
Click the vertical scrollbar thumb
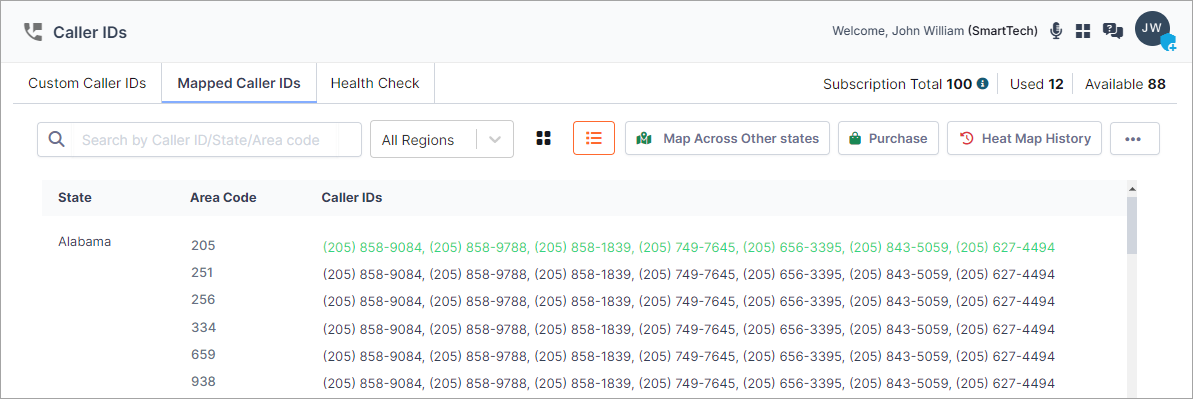(x=1131, y=225)
